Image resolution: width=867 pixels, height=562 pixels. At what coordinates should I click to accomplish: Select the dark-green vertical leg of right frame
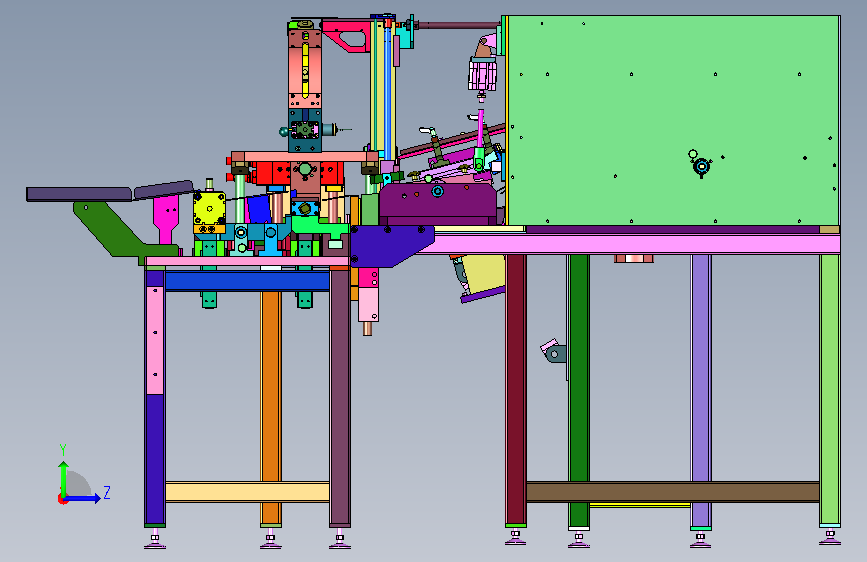pyautogui.click(x=578, y=390)
